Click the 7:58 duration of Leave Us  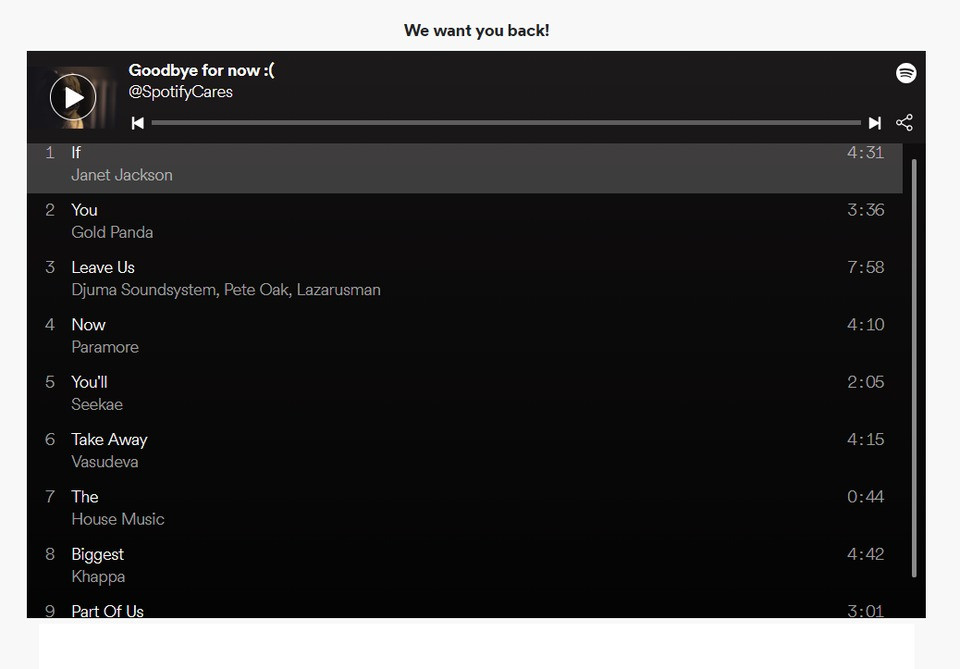[x=865, y=267]
